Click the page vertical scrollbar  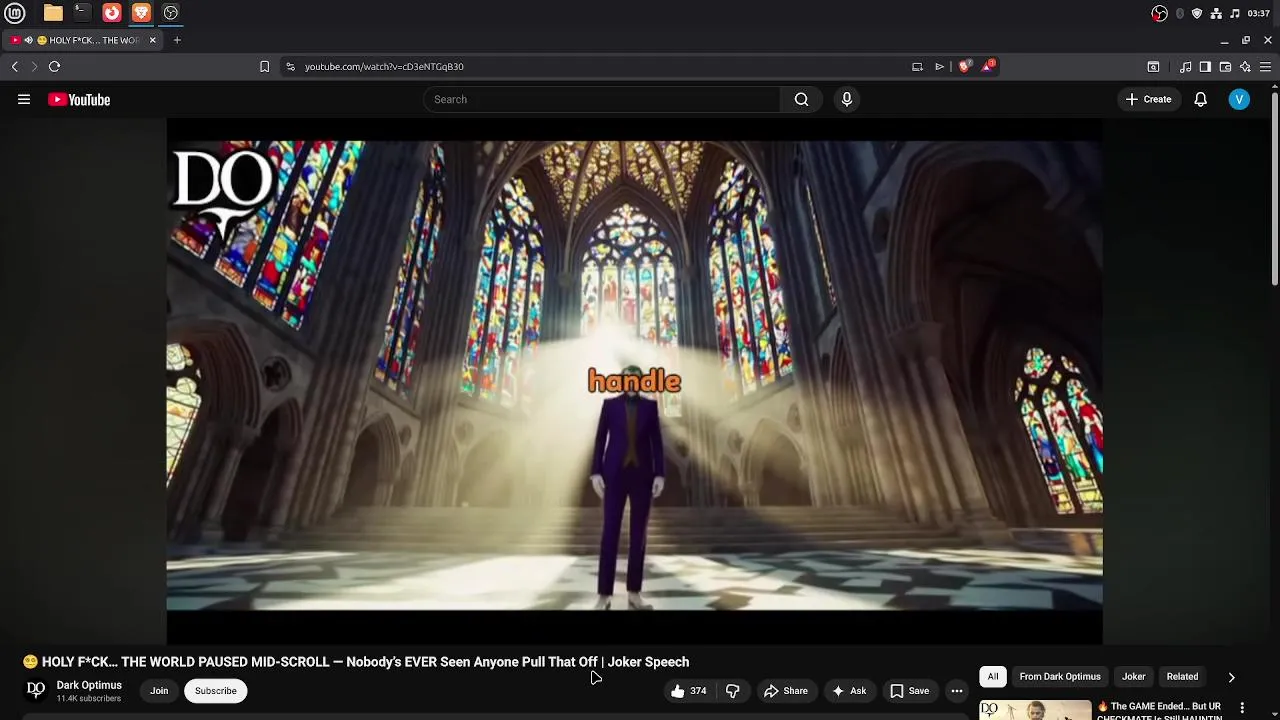[x=1274, y=187]
